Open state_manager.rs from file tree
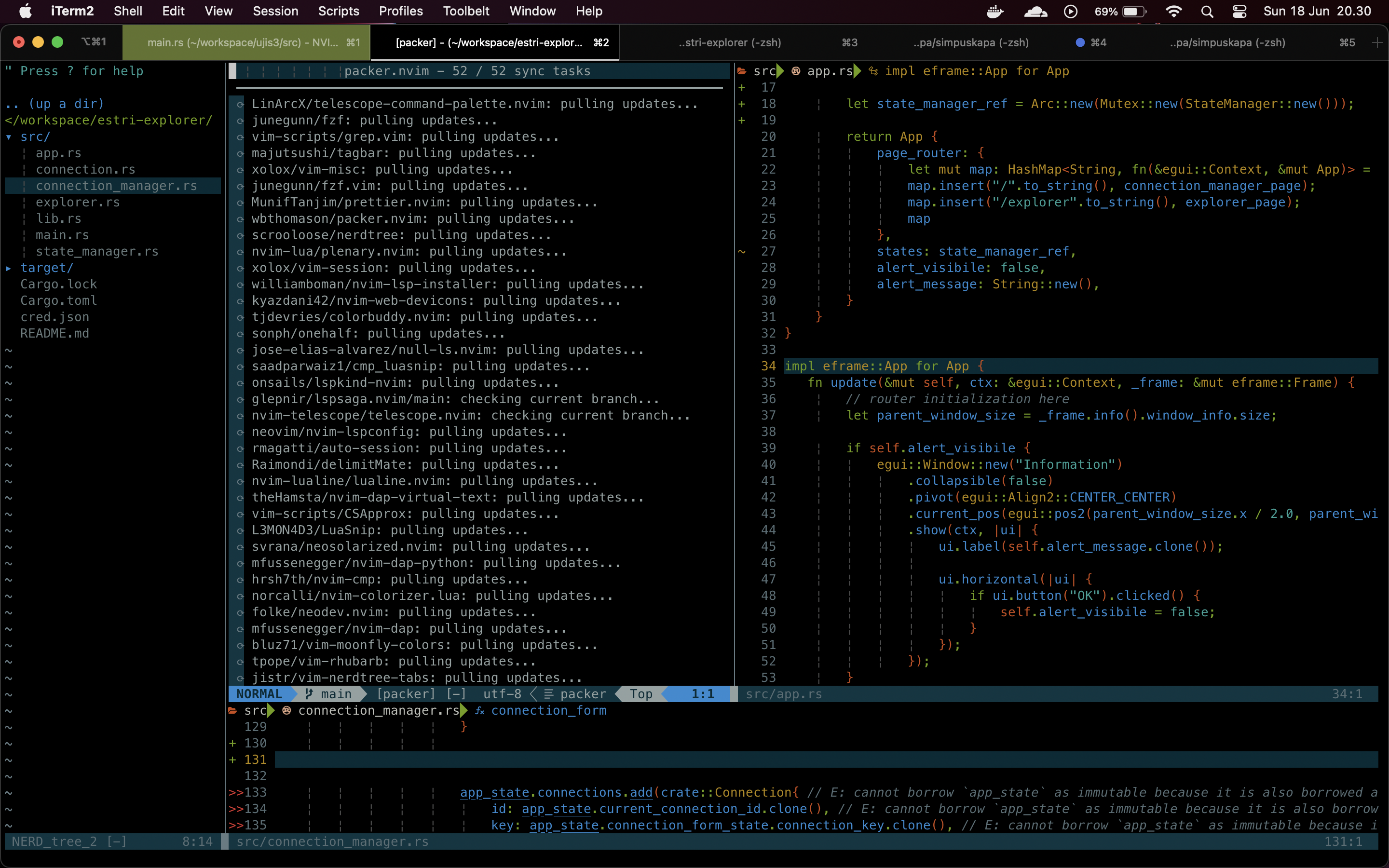 pos(96,251)
